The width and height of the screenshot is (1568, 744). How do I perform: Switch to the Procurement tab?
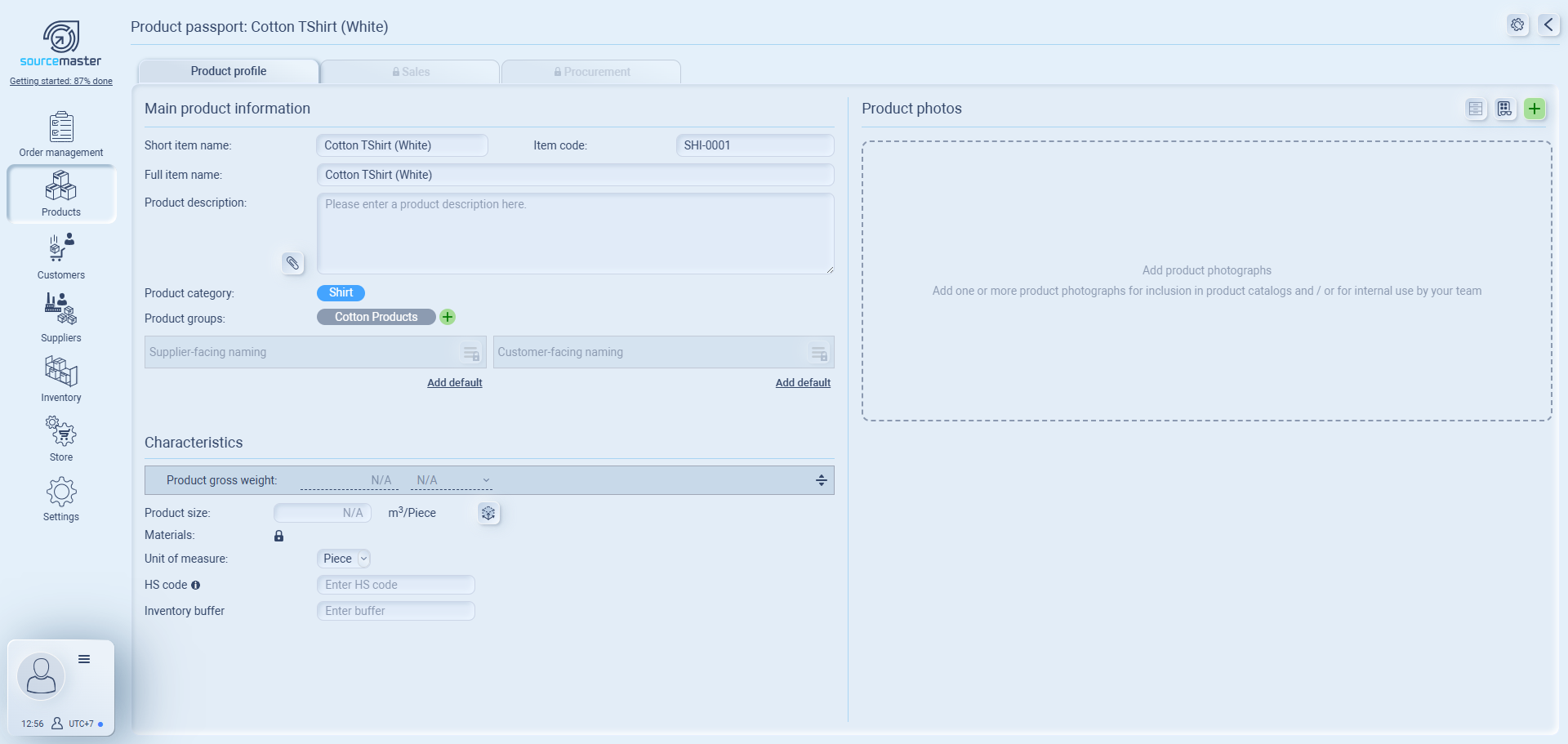(592, 72)
